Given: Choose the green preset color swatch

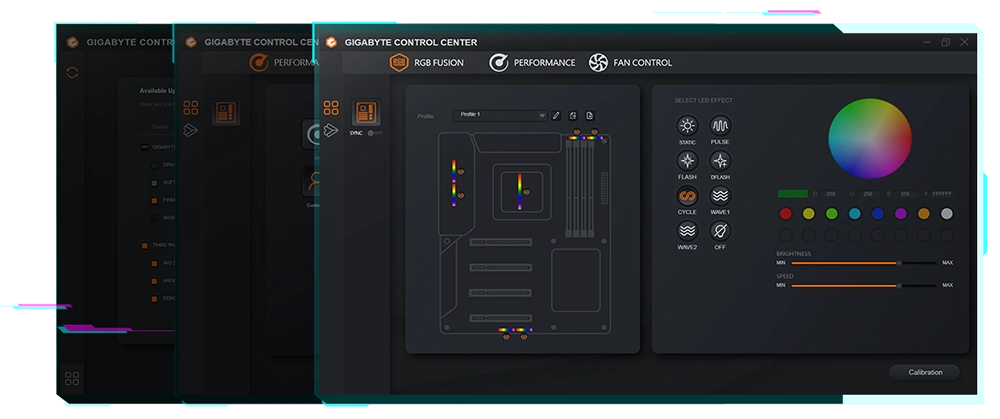Looking at the screenshot, I should [832, 214].
